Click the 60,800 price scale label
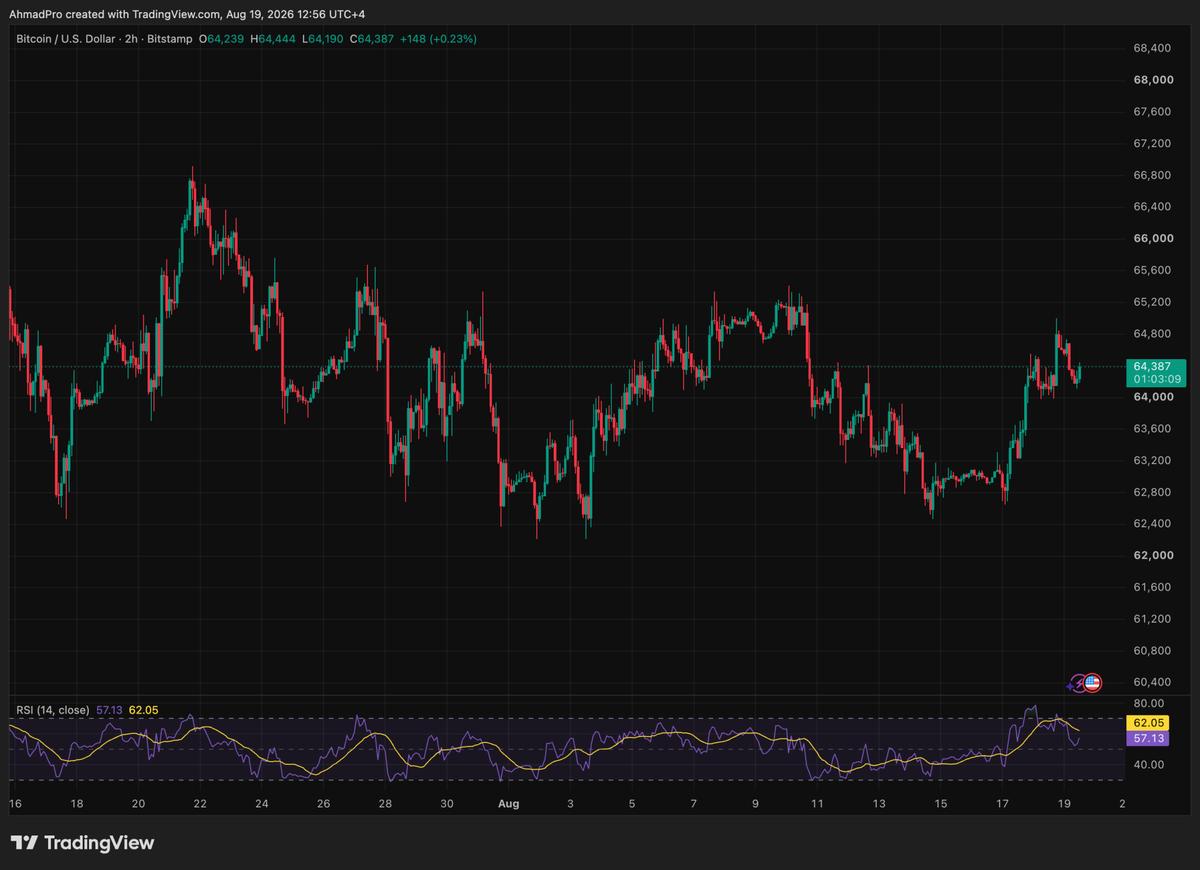Viewport: 1200px width, 870px height. (x=1153, y=650)
